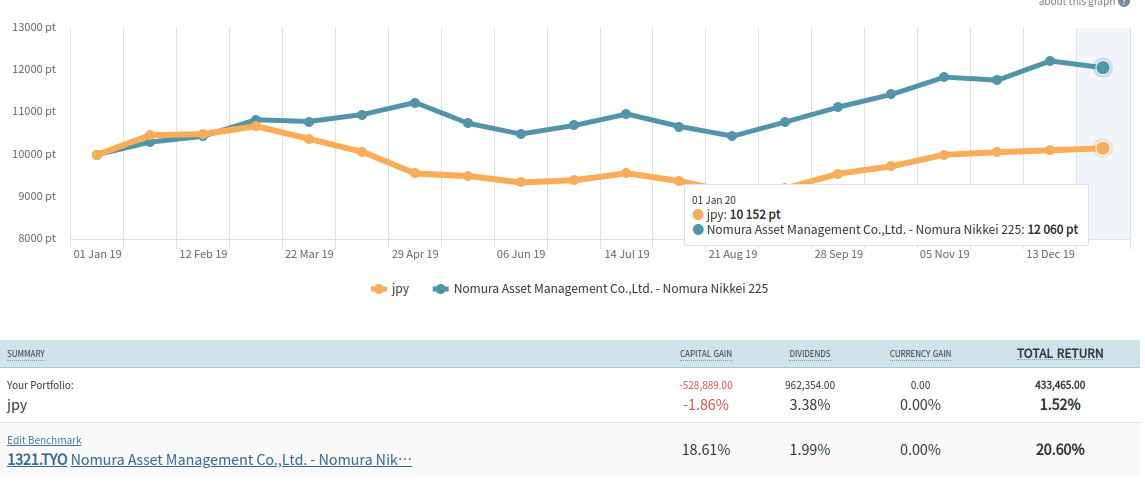Click the highlighted orange point at 01 Jan 20
The height and width of the screenshot is (483, 1145).
1102,148
